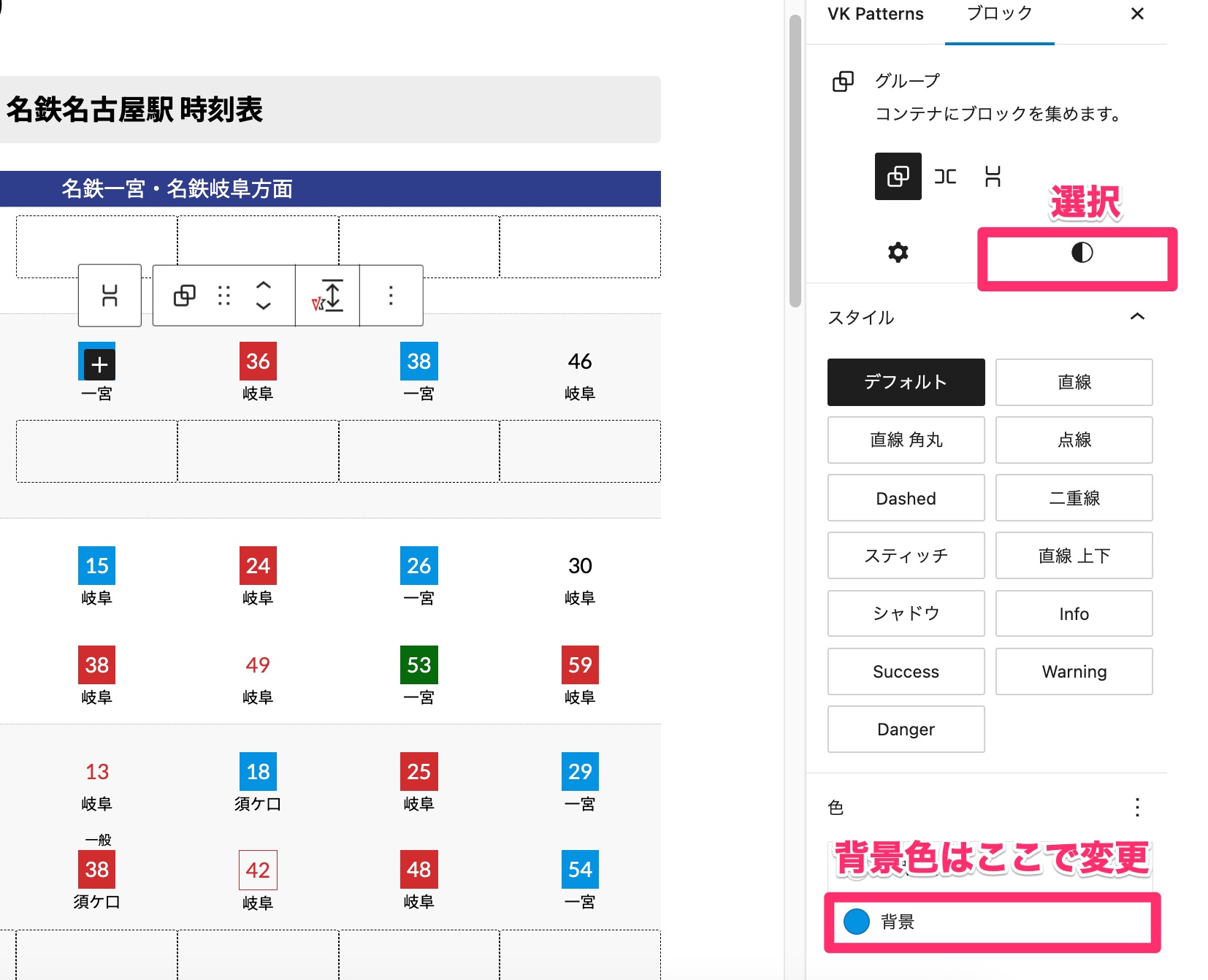The width and height of the screenshot is (1208, 980).
Task: Select the シャドウ style
Action: [x=906, y=613]
